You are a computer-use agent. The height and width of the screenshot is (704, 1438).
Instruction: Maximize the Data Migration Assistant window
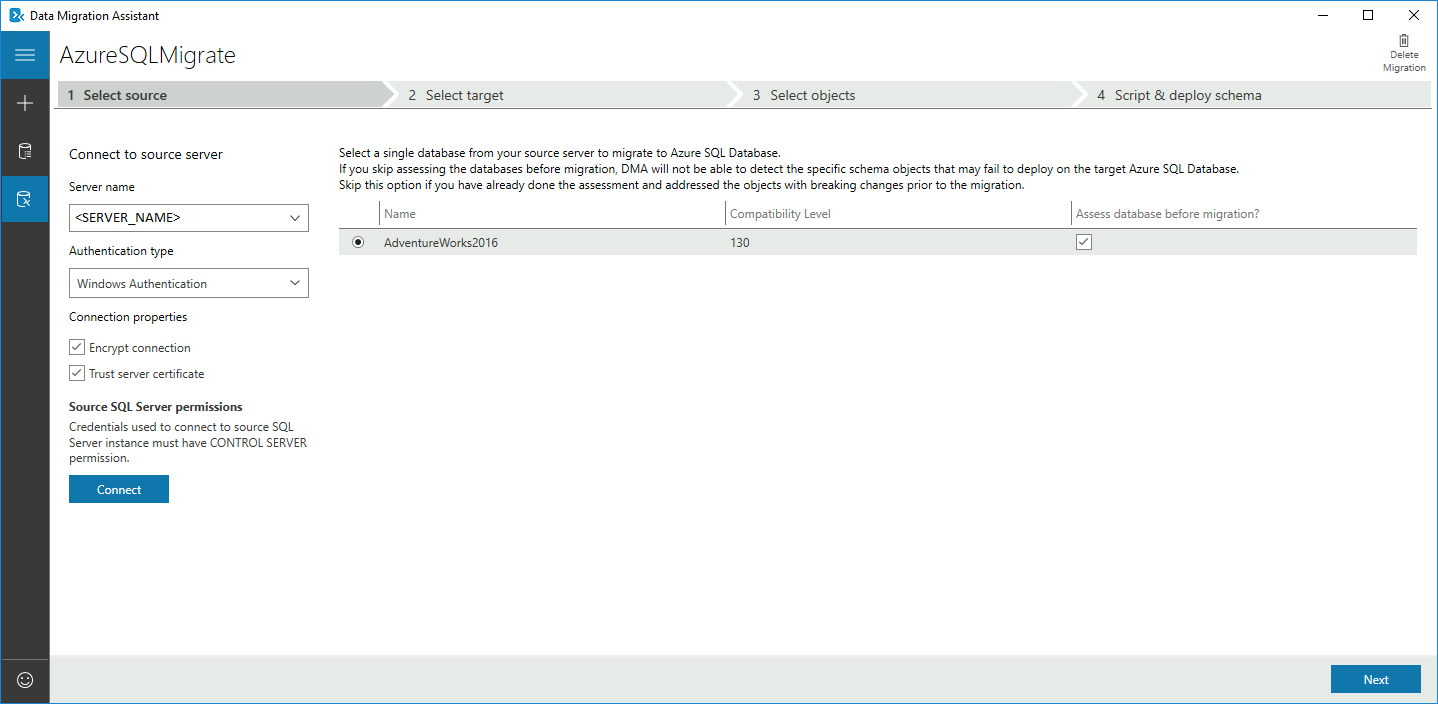pos(1368,15)
